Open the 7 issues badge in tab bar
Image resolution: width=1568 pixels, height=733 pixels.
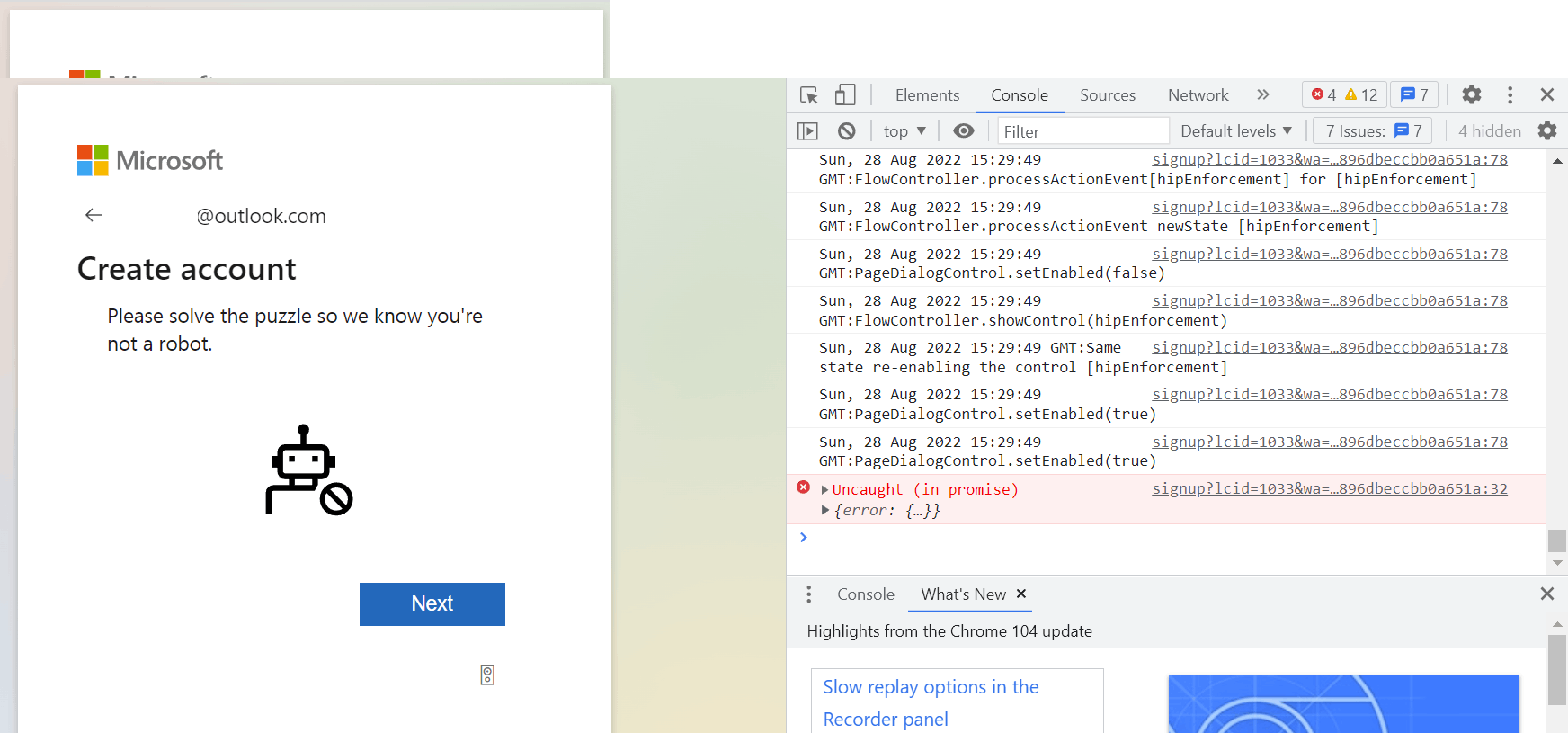tap(1414, 94)
